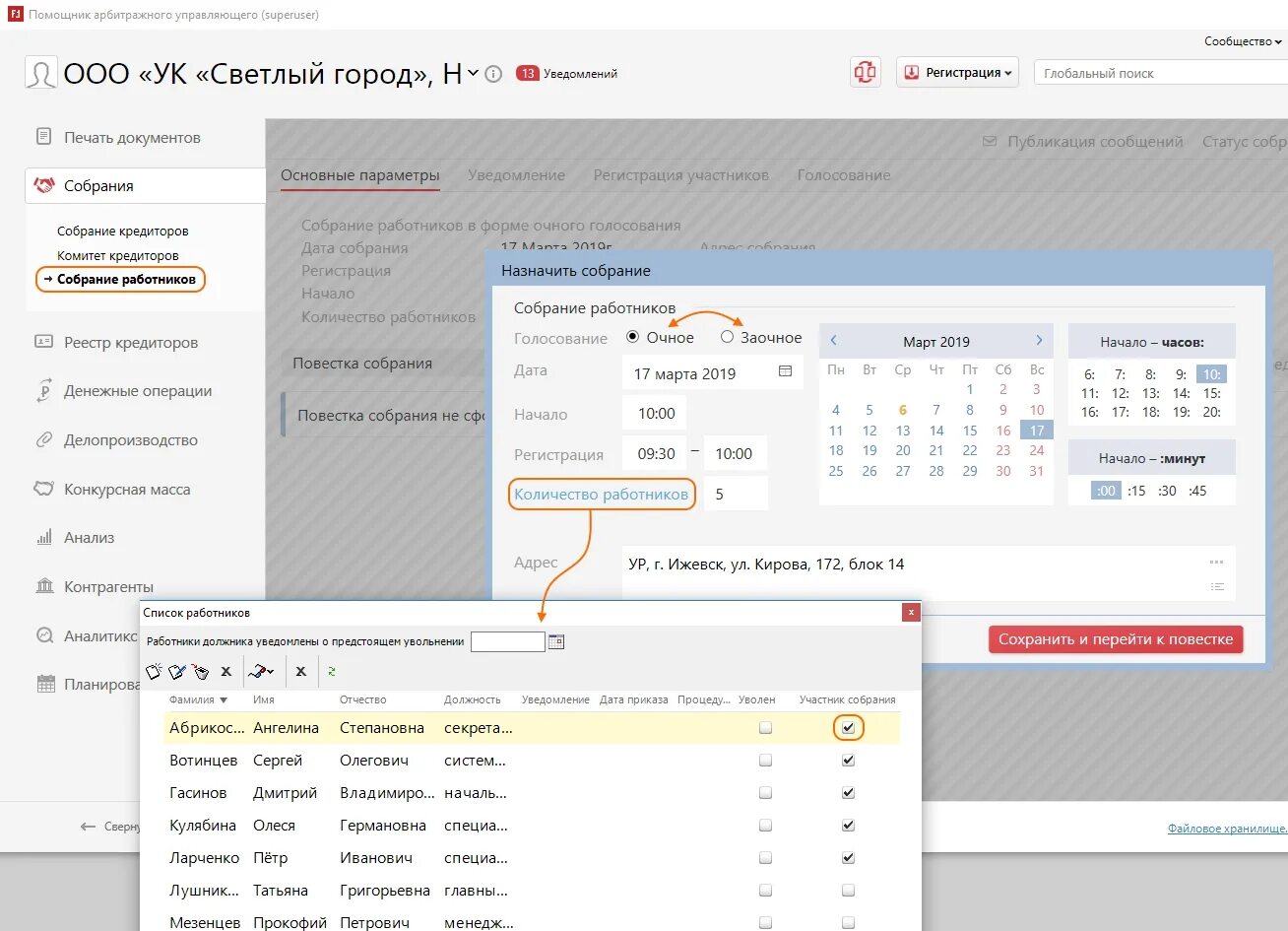Open Собрание кредиторов submenu item

point(122,231)
